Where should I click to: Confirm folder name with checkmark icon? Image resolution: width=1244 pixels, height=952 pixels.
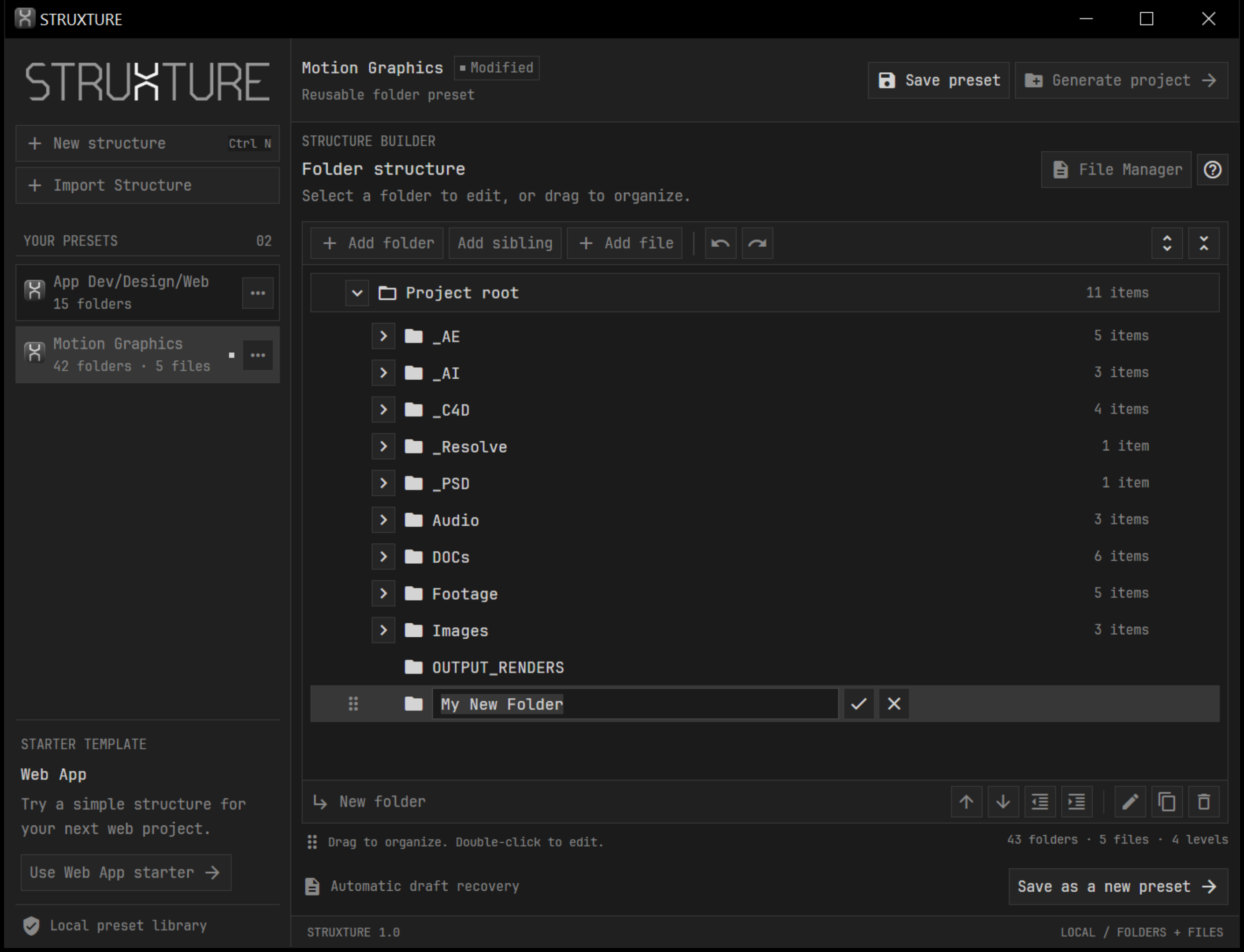click(859, 704)
